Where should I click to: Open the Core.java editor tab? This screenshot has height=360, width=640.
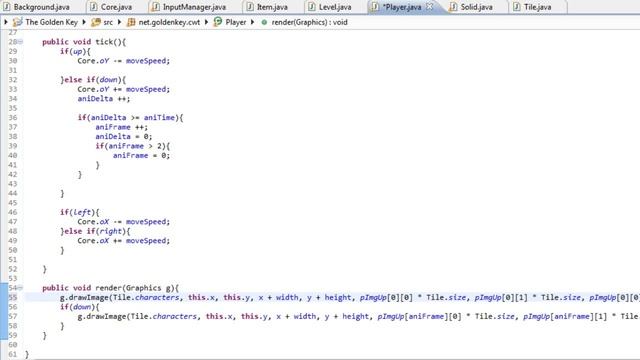point(116,7)
